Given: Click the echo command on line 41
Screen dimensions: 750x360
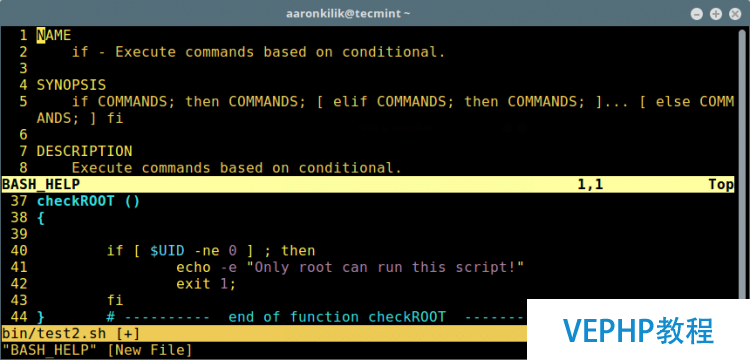Looking at the screenshot, I should (193, 267).
